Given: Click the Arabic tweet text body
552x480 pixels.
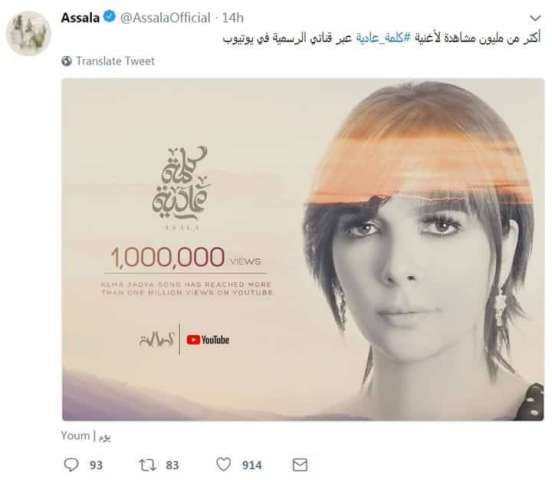Looking at the screenshot, I should coord(382,38).
